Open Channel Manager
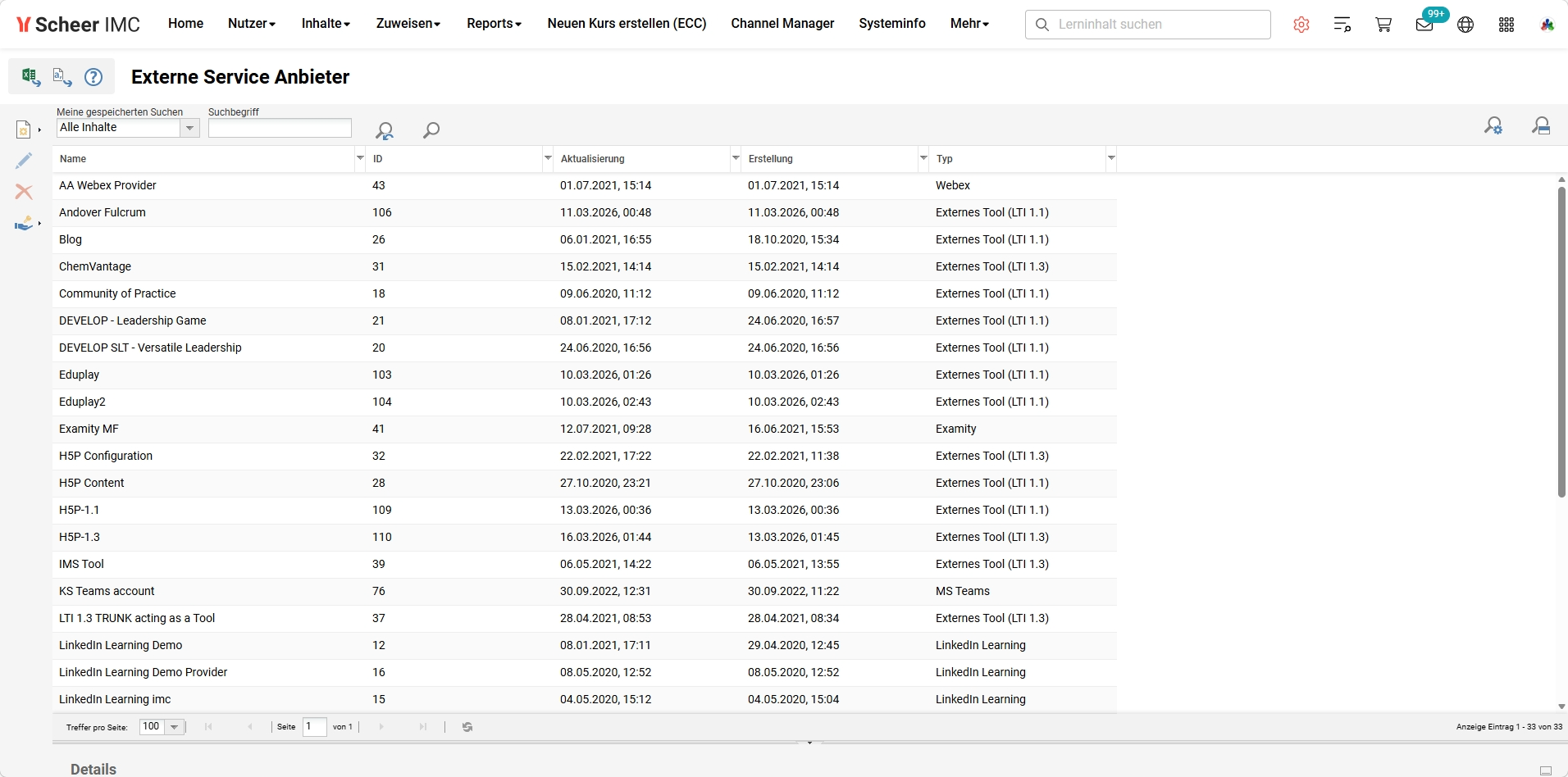Screen dimensions: 1568x777 782,24
